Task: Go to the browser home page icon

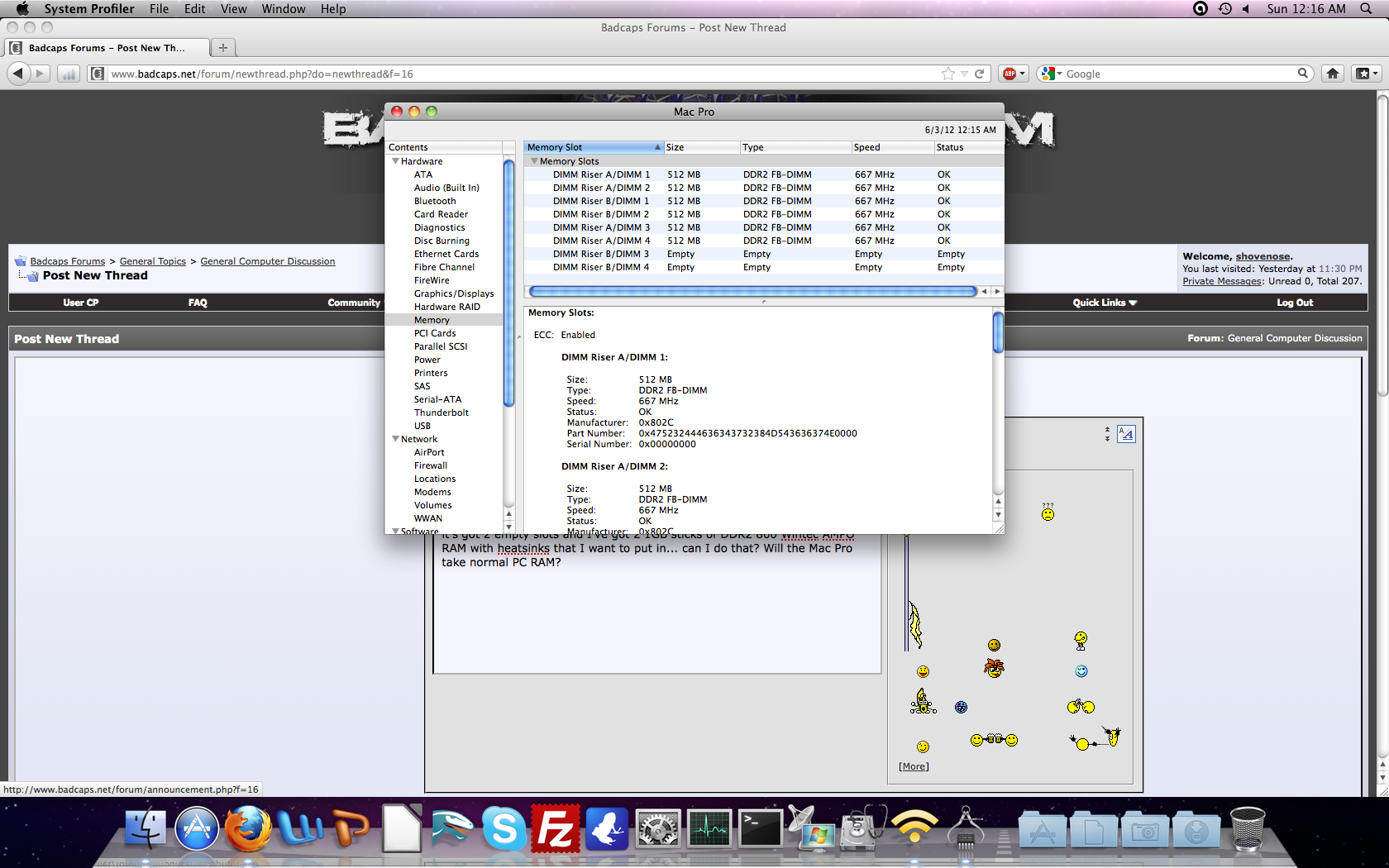Action: click(1333, 74)
